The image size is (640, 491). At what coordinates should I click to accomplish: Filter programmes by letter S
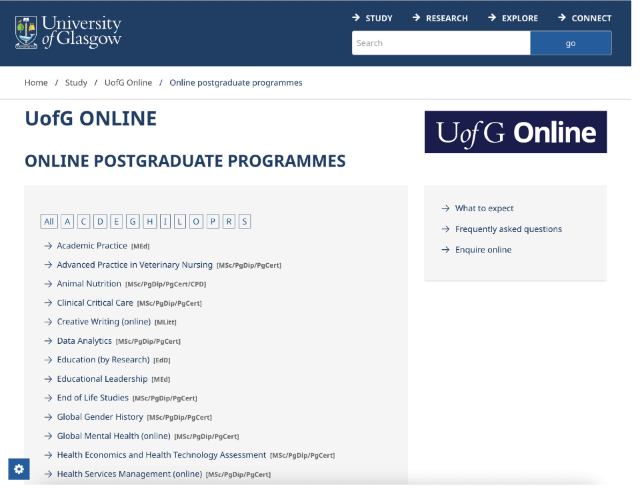coord(244,222)
